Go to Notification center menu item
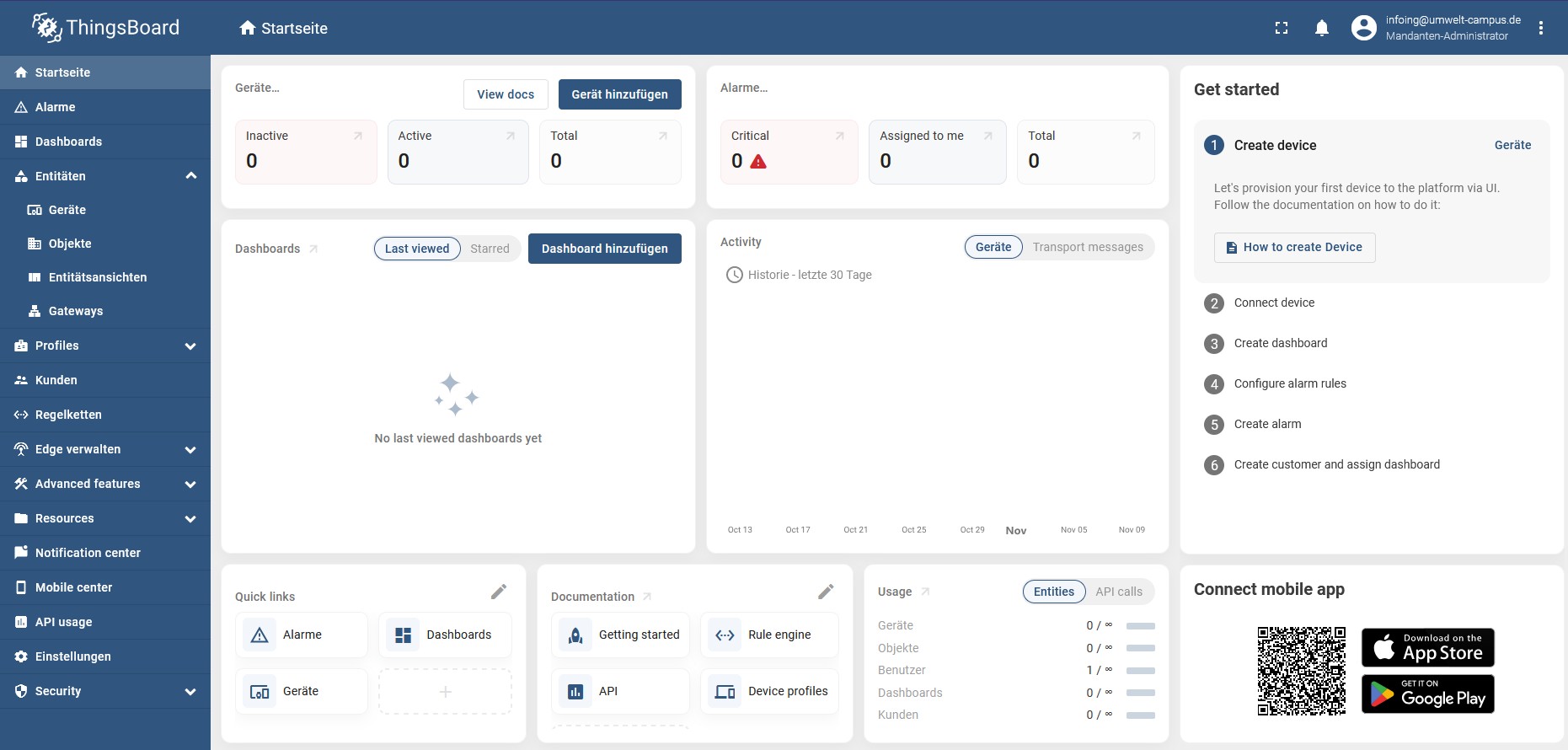Viewport: 1568px width, 750px height. click(88, 553)
